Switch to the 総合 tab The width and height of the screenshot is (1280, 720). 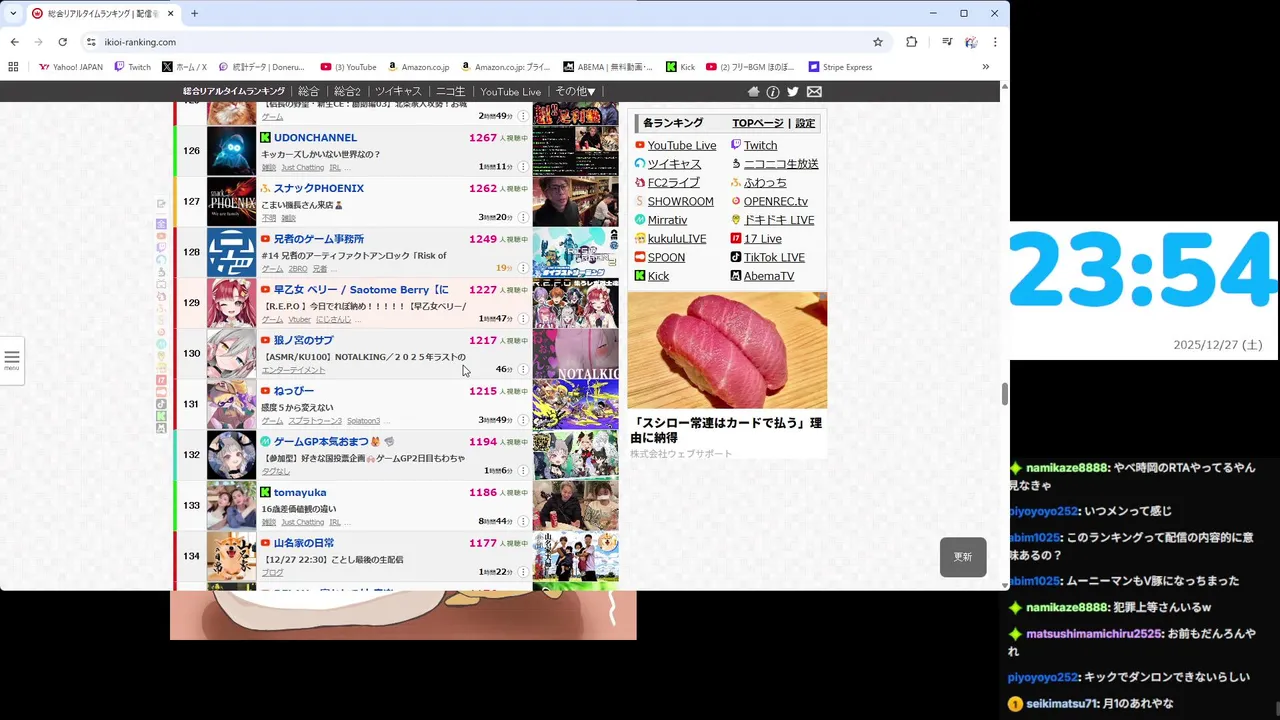point(308,91)
